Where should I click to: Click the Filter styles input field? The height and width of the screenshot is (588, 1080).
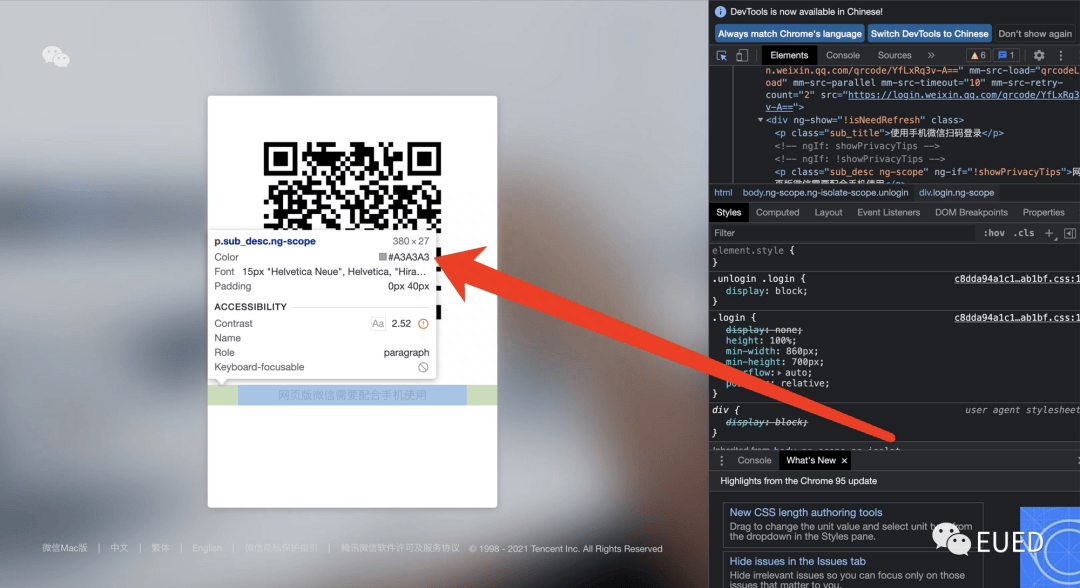coord(844,233)
